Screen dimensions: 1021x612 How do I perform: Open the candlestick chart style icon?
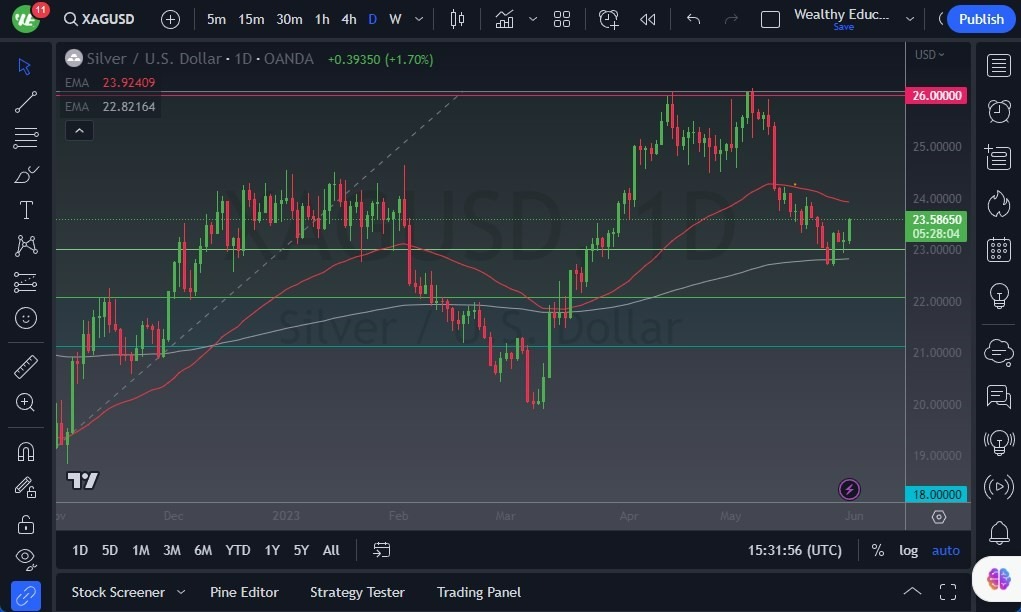(x=458, y=19)
